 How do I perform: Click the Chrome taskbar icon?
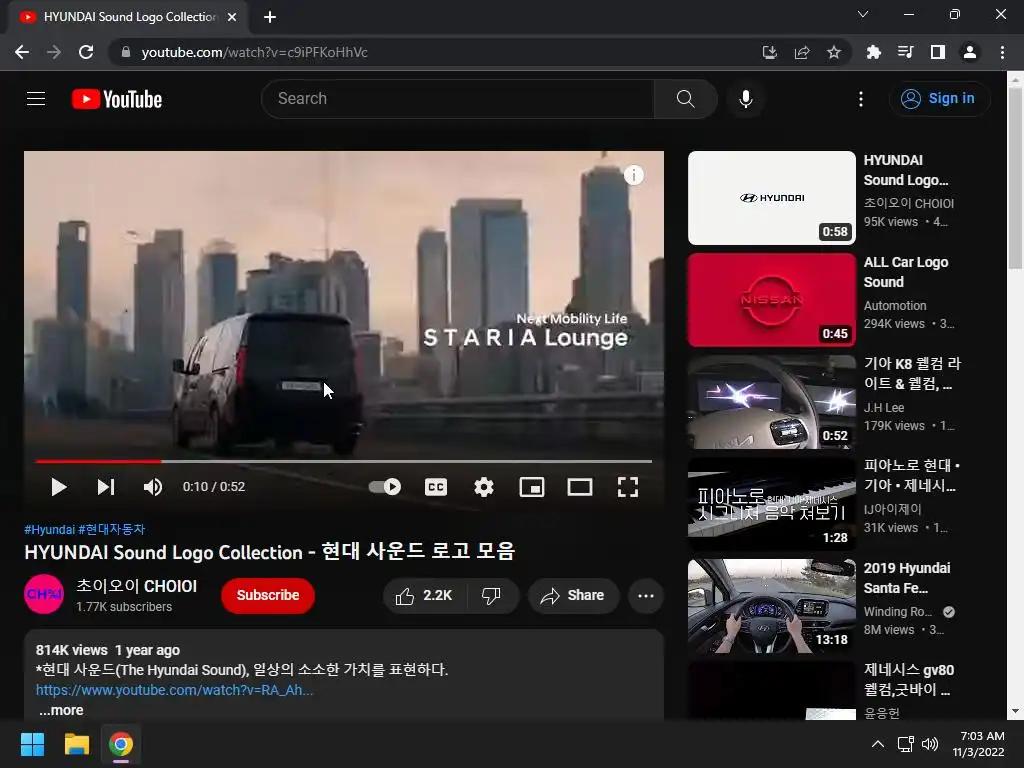coord(121,744)
